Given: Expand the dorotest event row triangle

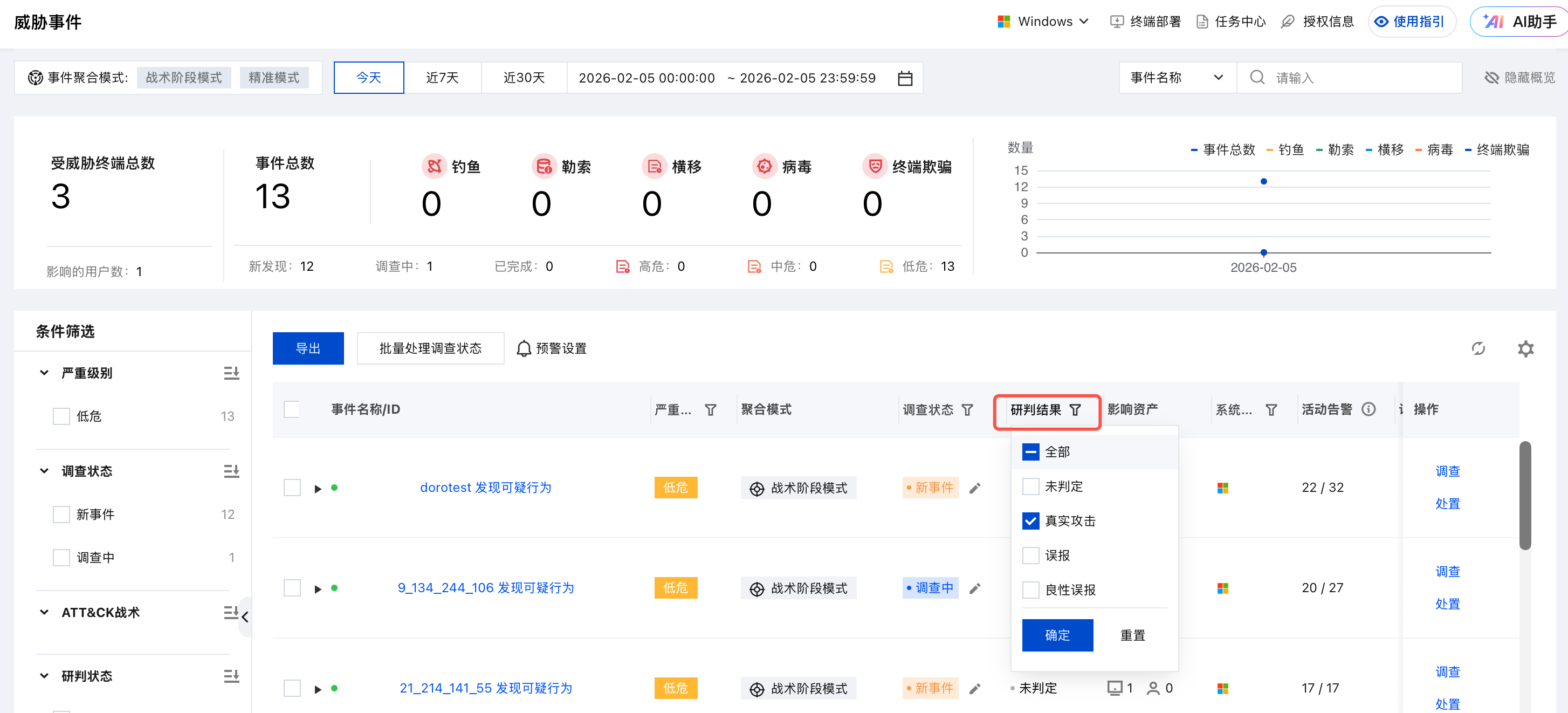Looking at the screenshot, I should tap(317, 488).
